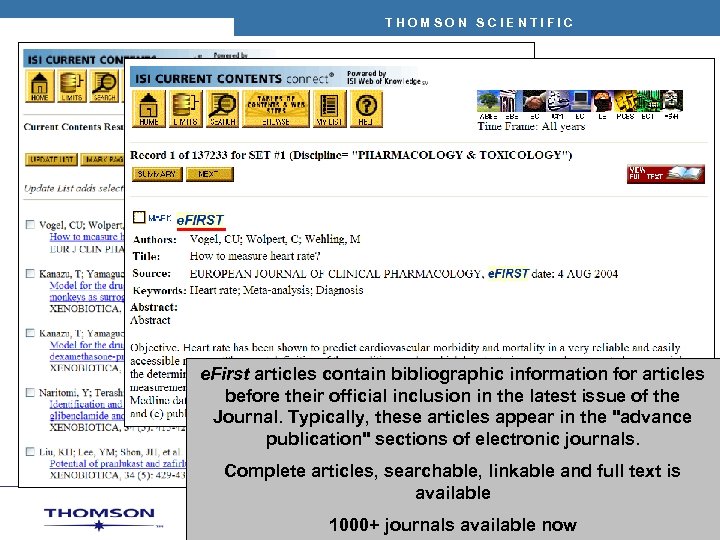The image size is (720, 540).
Task: Click eFIRST date '4 AUG 2004' text
Action: click(x=588, y=274)
